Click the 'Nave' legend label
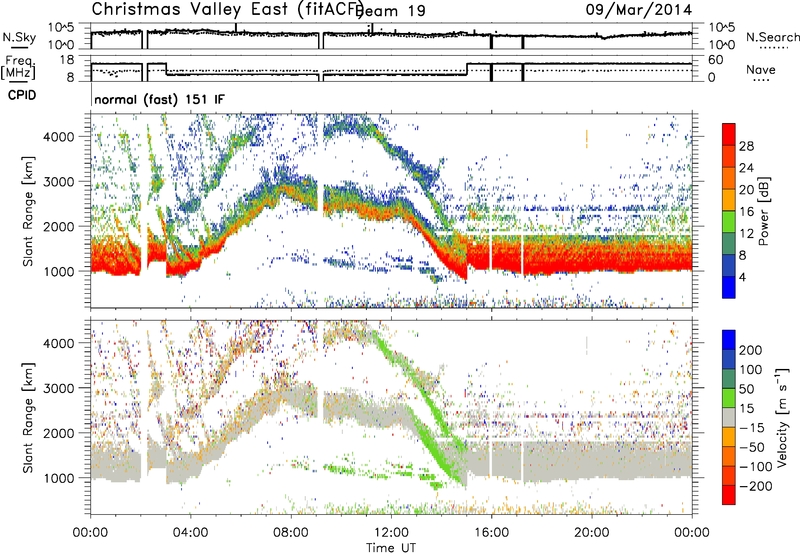Screen dimensions: 800x554 [x=761, y=69]
